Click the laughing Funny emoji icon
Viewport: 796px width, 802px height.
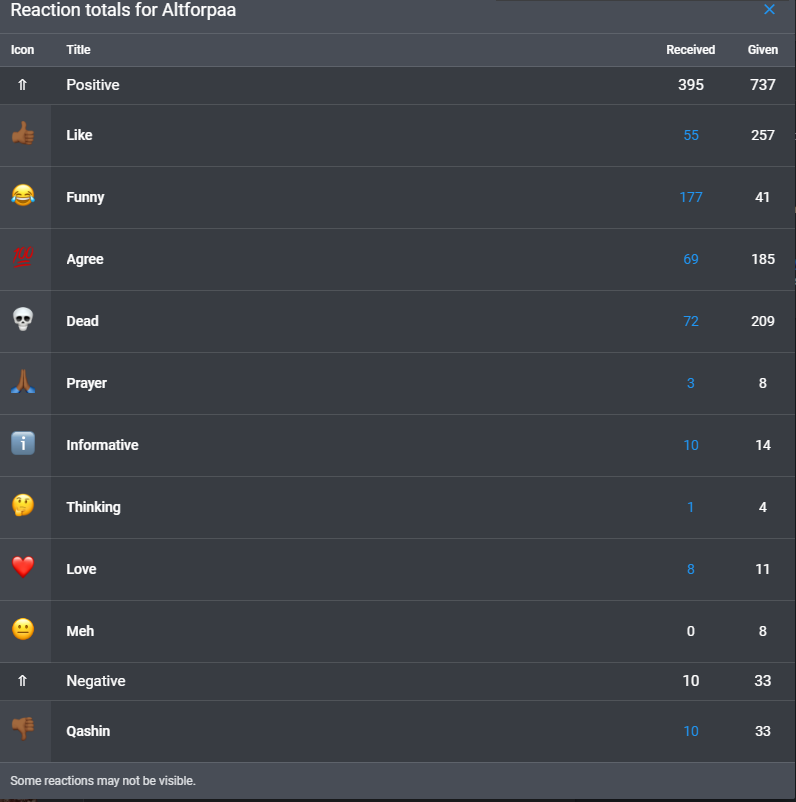23,196
